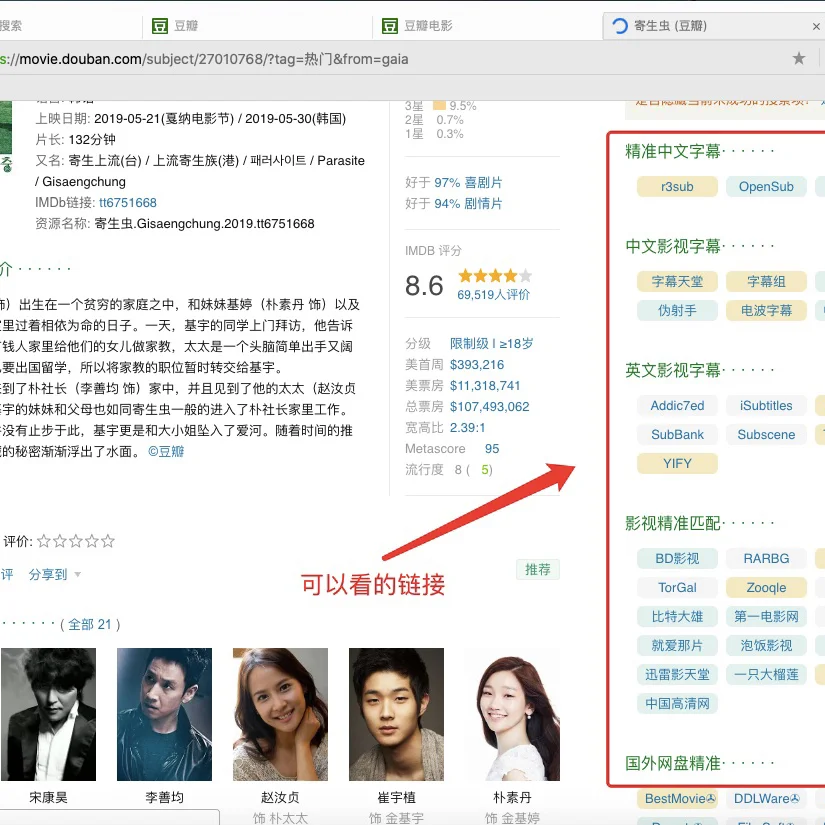Click the actor name 宋康昊

pos(48,798)
